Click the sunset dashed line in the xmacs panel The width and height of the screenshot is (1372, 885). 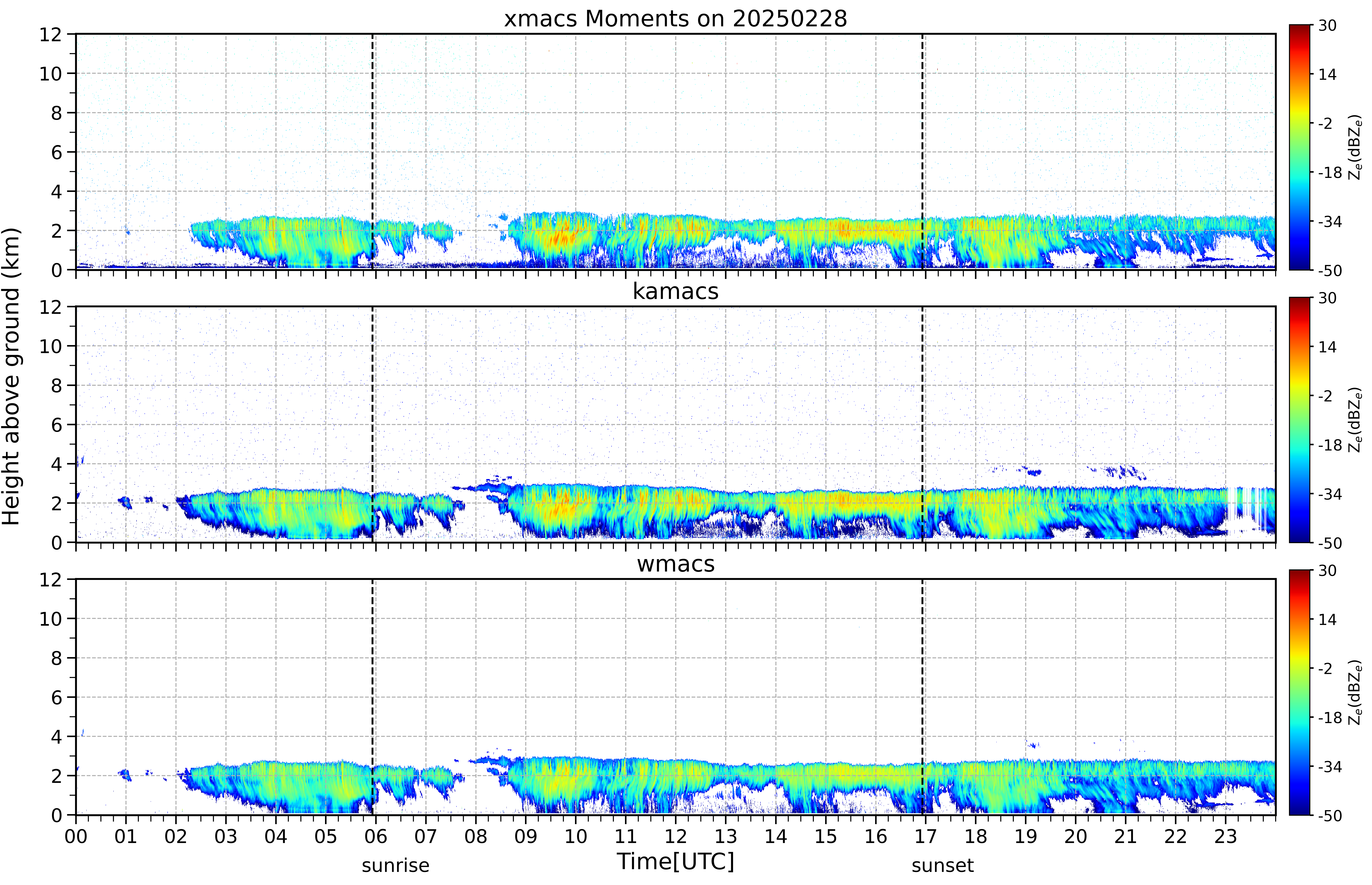923,152
